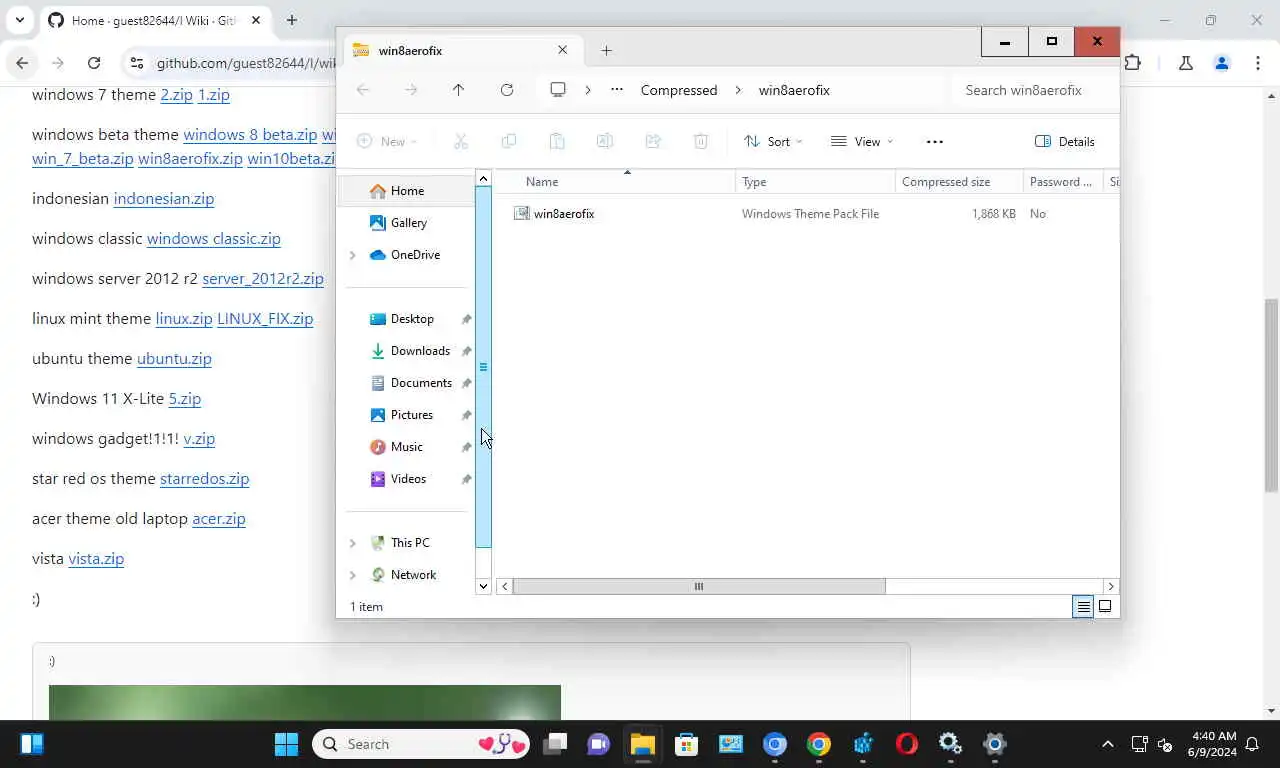Open Task View from the taskbar
Viewport: 1280px width, 768px height.
(555, 744)
